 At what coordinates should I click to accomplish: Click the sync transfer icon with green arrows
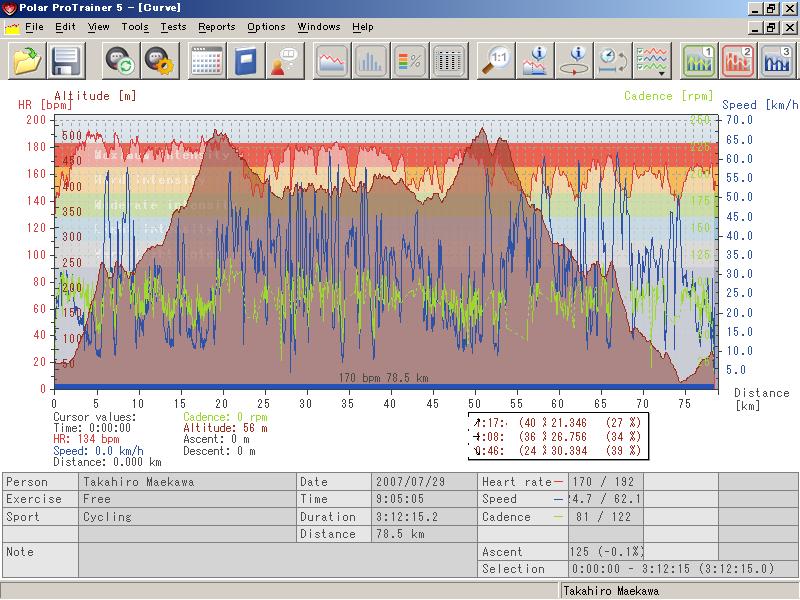coord(120,61)
